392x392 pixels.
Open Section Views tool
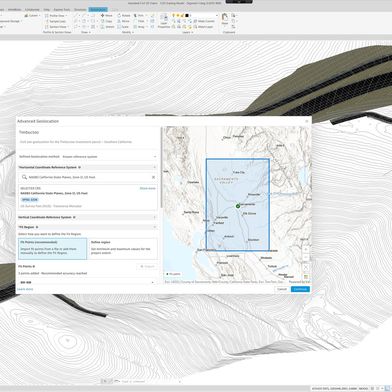(x=56, y=27)
